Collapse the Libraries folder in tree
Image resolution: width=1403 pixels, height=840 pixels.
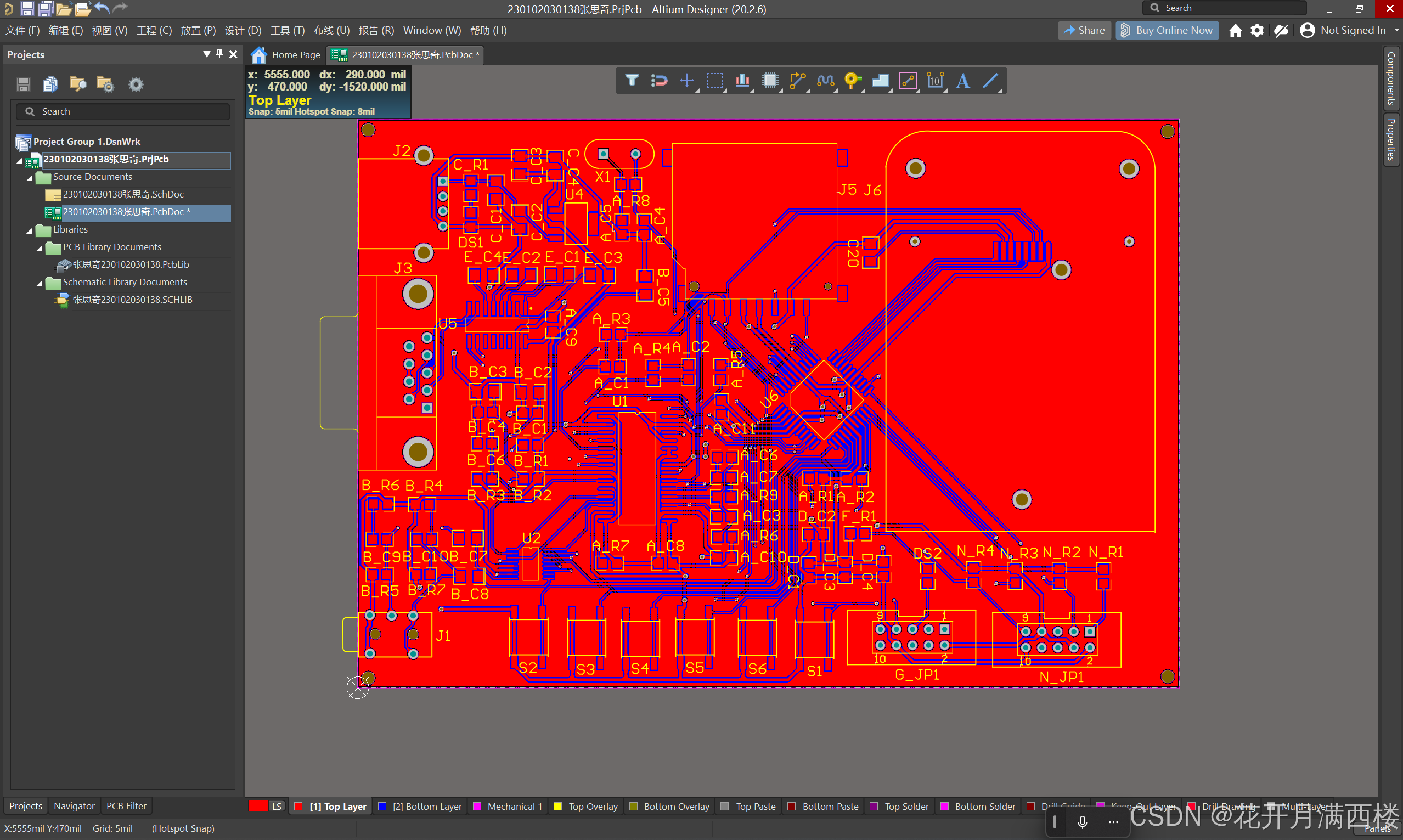30,230
